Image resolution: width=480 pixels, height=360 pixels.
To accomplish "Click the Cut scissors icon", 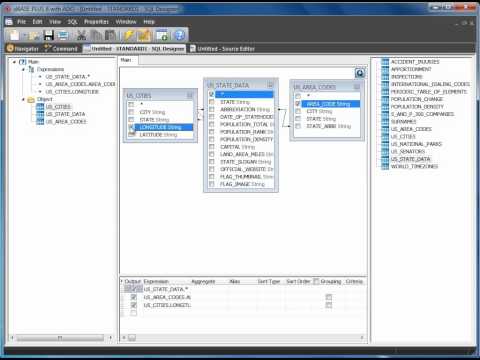I will (81, 35).
